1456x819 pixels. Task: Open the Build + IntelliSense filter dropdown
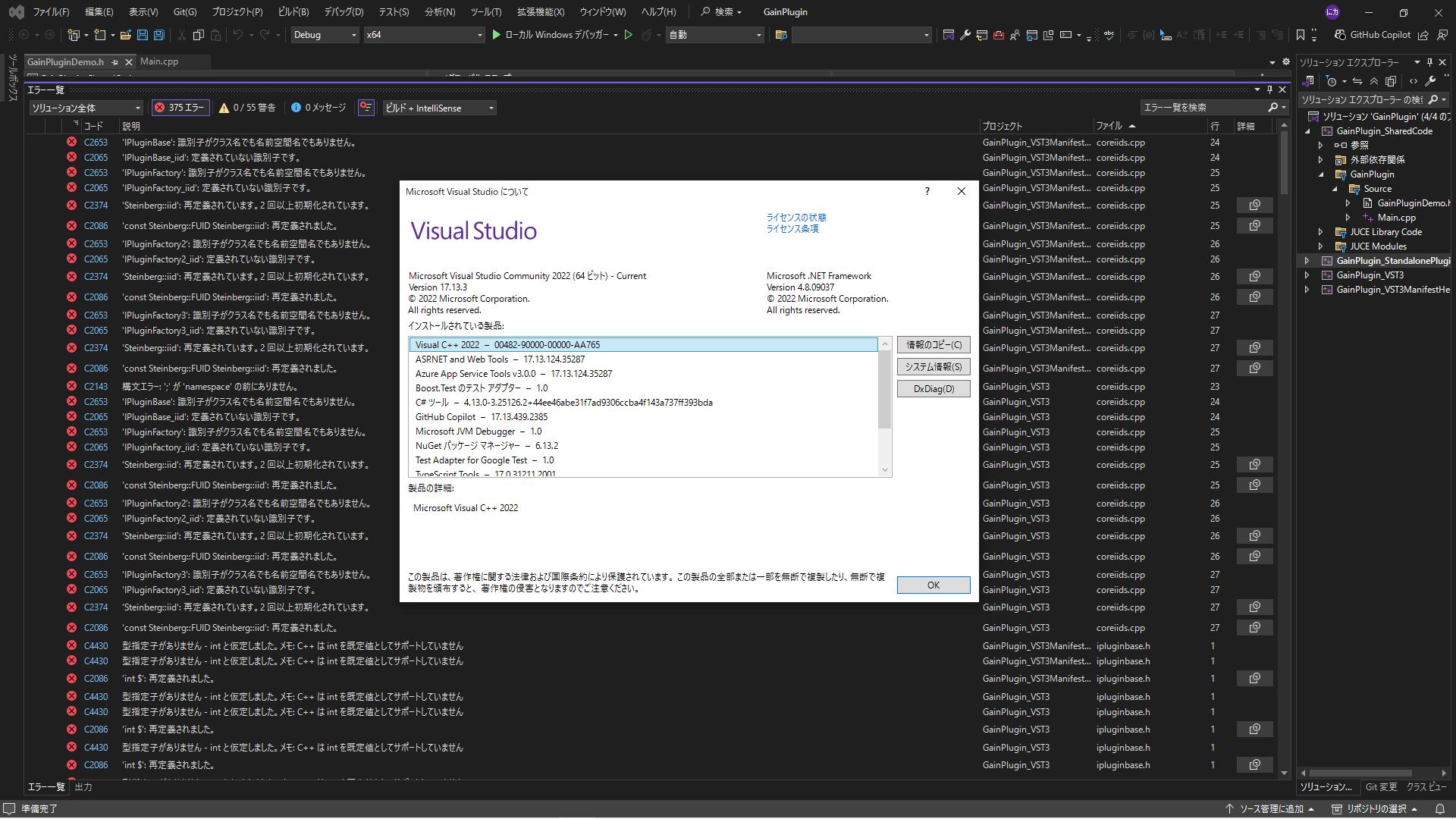(x=439, y=108)
